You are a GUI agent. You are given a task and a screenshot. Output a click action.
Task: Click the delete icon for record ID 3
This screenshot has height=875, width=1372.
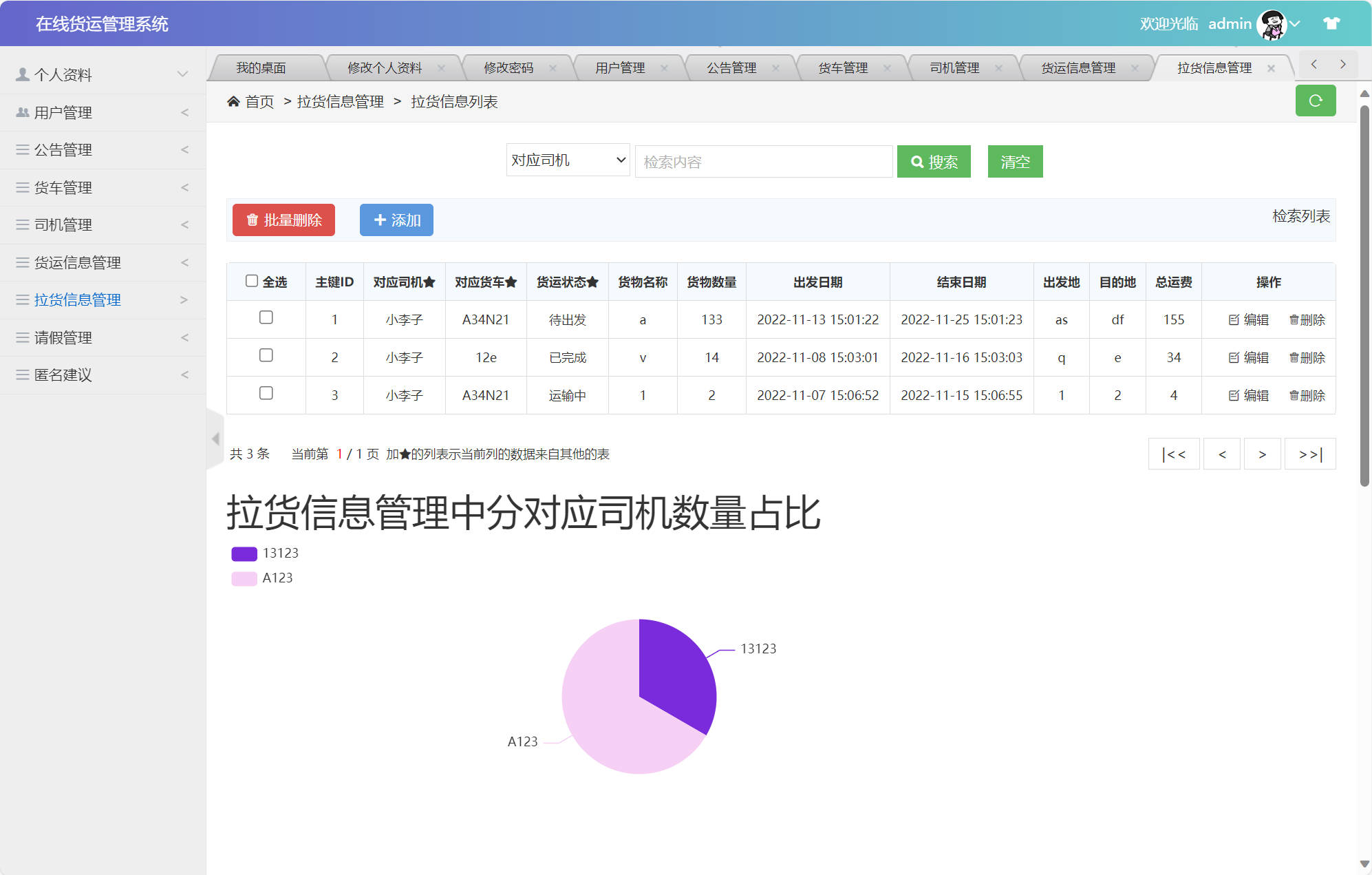[x=1307, y=395]
